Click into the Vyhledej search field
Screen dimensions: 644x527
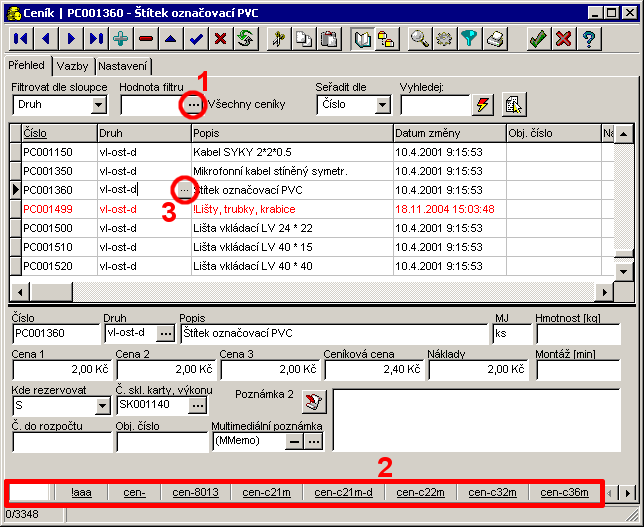(434, 105)
